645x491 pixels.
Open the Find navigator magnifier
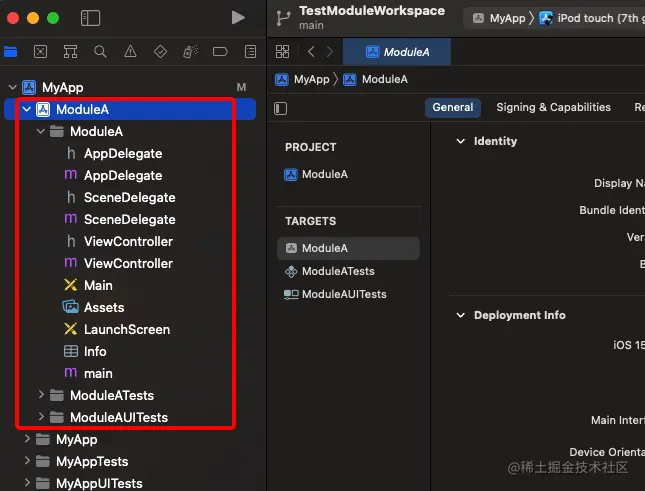click(x=100, y=52)
